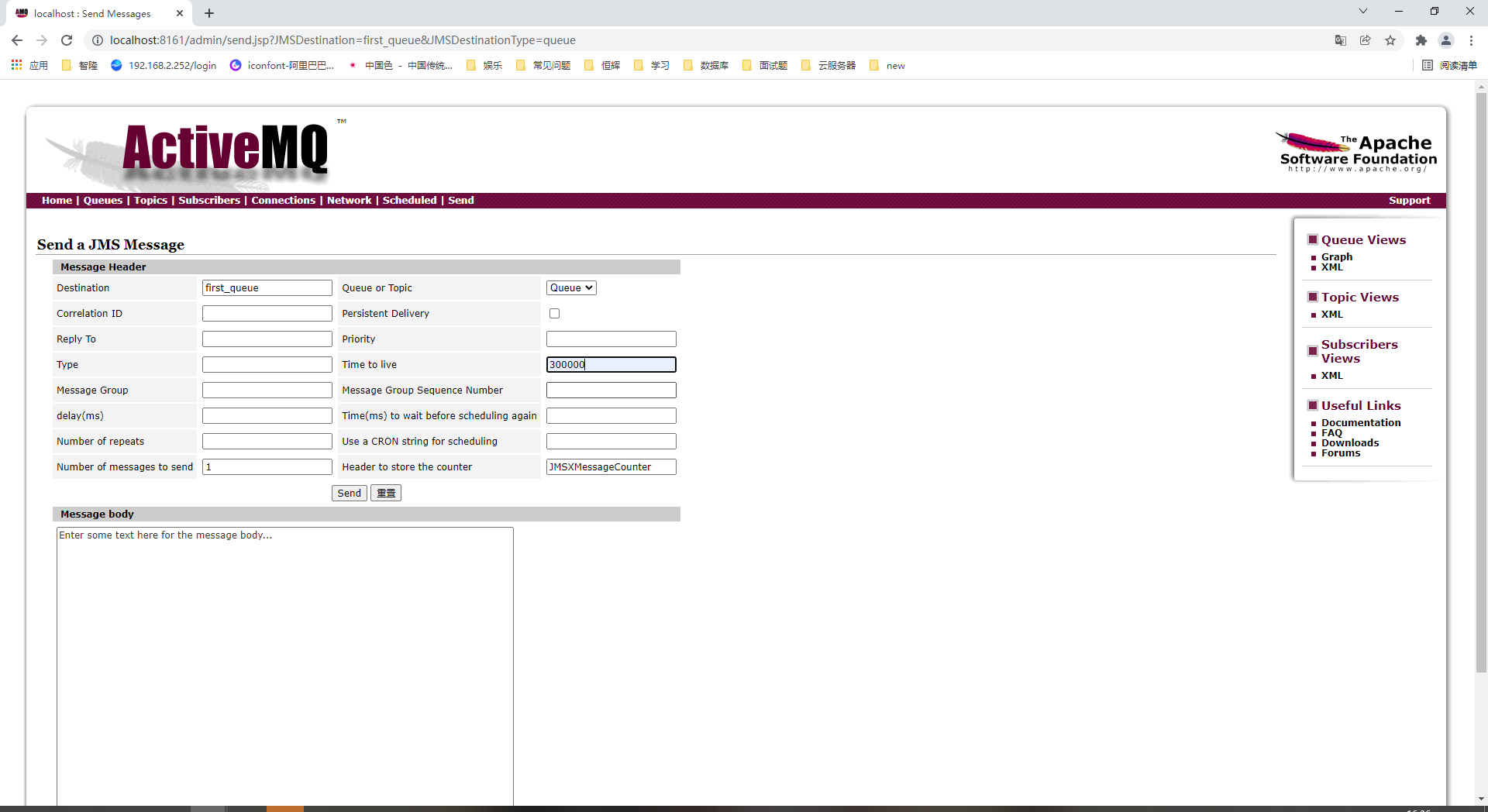
Task: Open Chrome's three-dot menu
Action: point(1472,40)
